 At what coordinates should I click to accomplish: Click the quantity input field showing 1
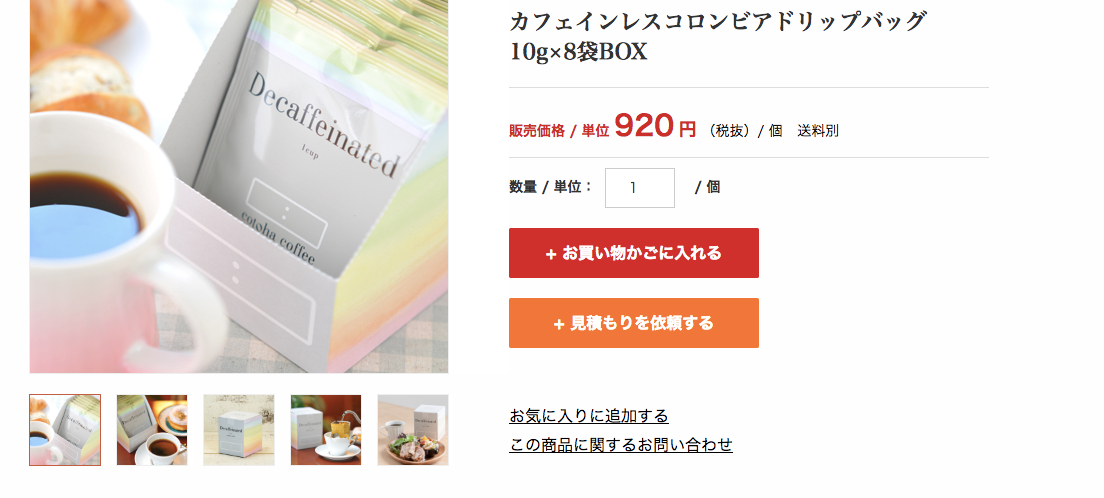639,188
